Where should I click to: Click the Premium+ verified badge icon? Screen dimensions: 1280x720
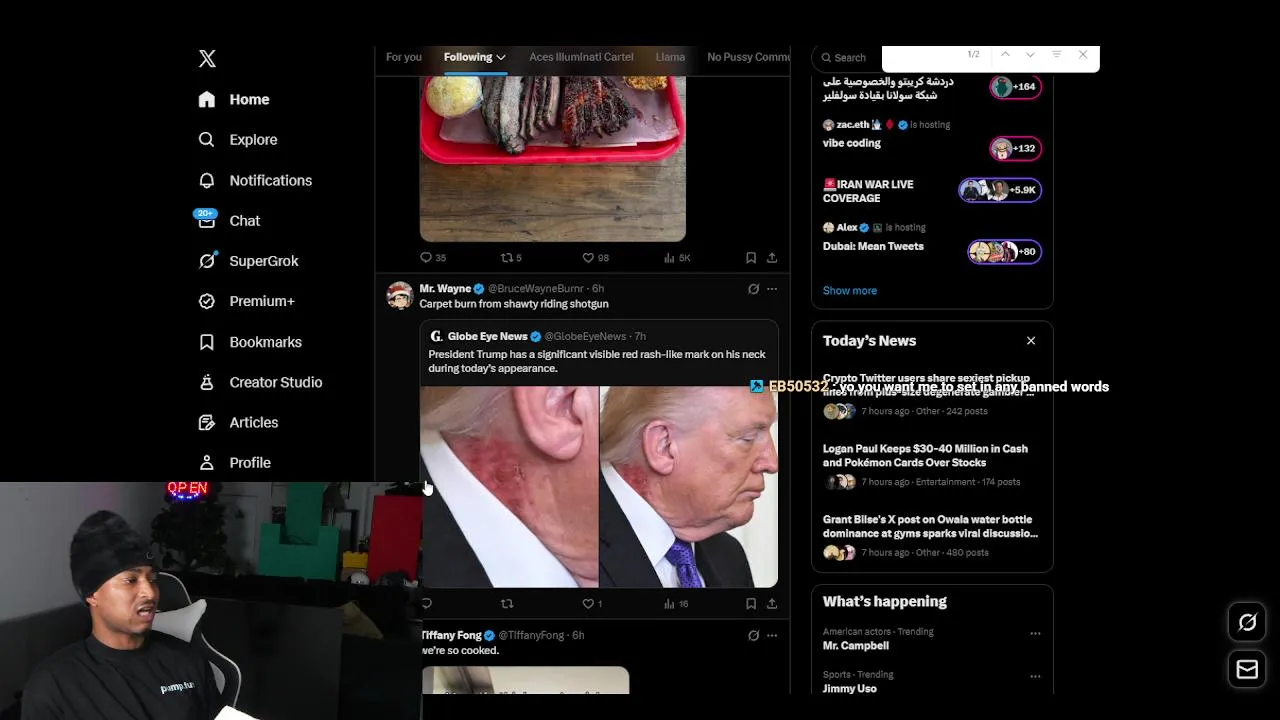[207, 301]
